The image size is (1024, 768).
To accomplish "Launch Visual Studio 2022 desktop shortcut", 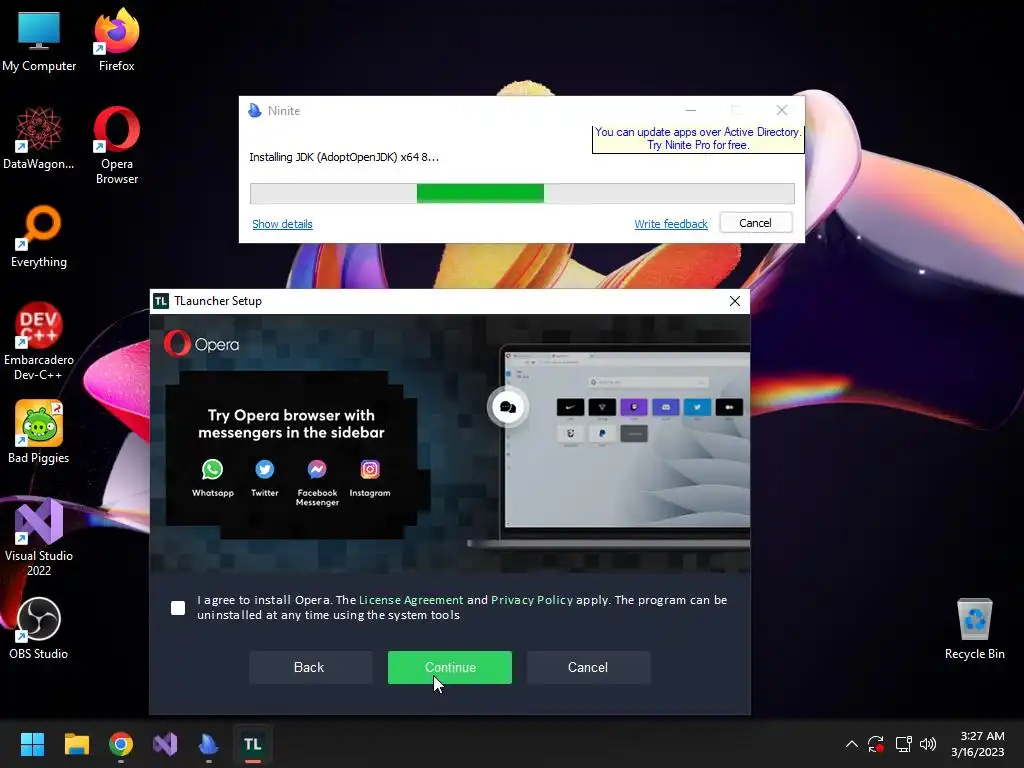I will coord(39,537).
